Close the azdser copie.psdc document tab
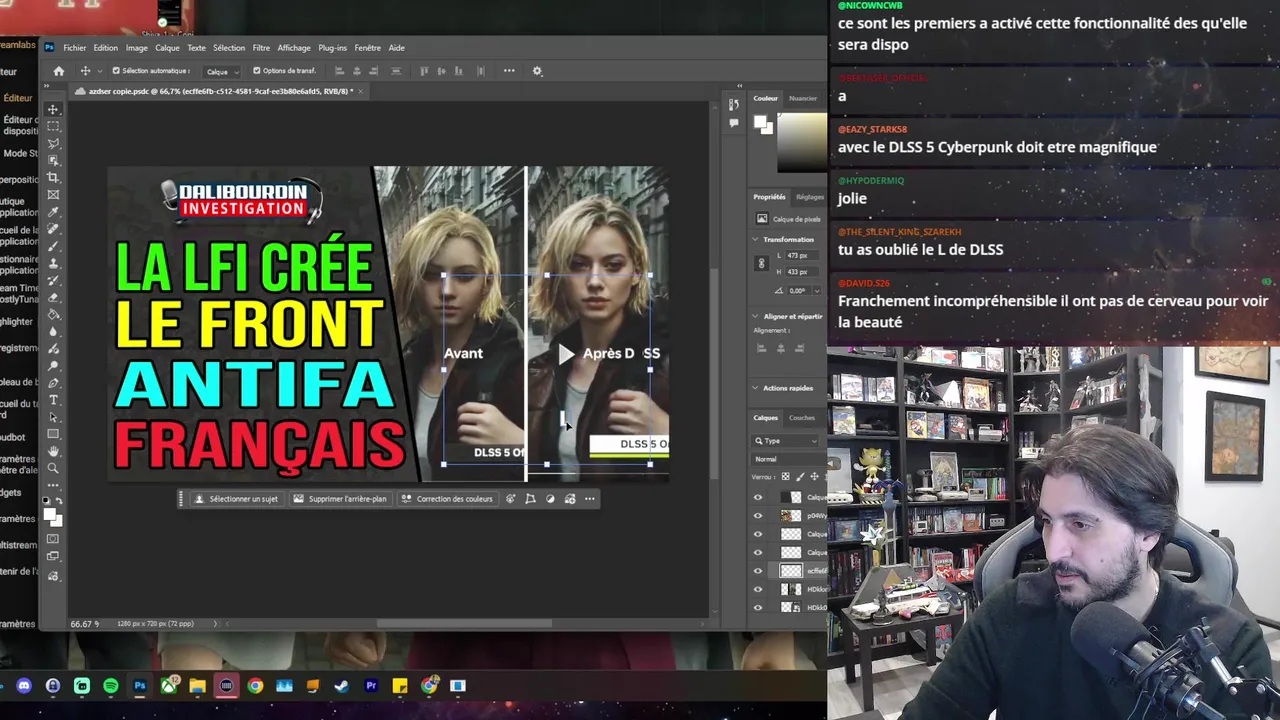Image resolution: width=1280 pixels, height=720 pixels. point(362,91)
